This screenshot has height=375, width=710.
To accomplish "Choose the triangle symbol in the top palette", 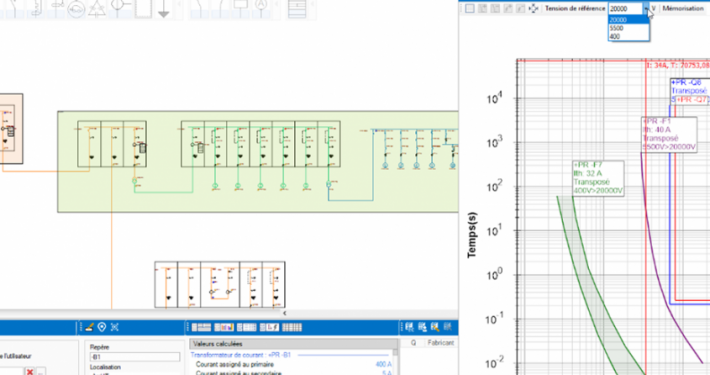I will [x=96, y=9].
